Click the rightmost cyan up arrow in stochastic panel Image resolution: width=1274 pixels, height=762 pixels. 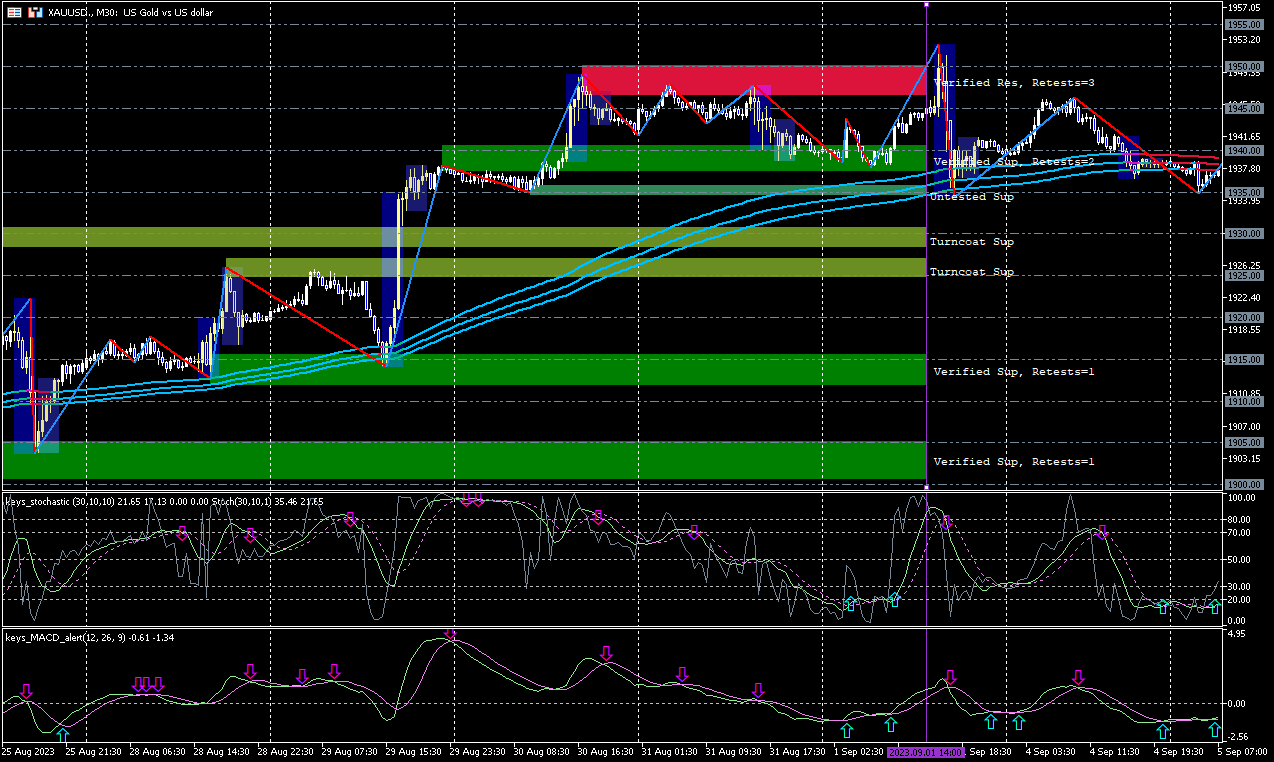pos(1214,606)
